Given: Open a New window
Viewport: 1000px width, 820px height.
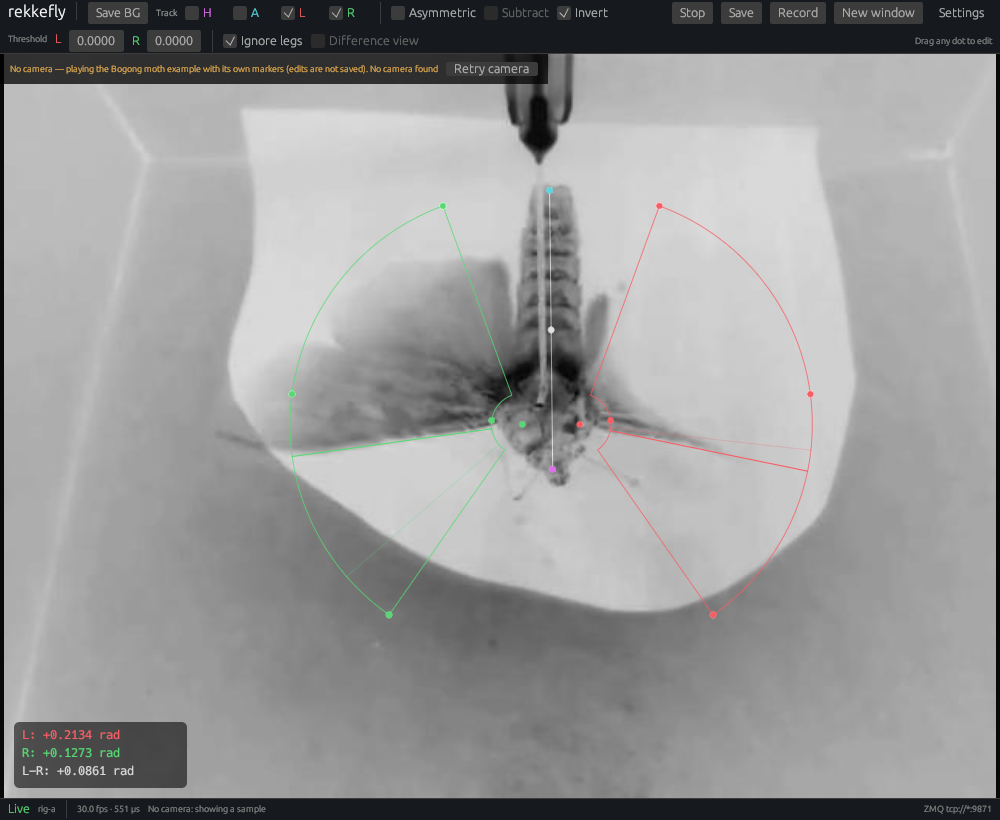Looking at the screenshot, I should coord(878,13).
